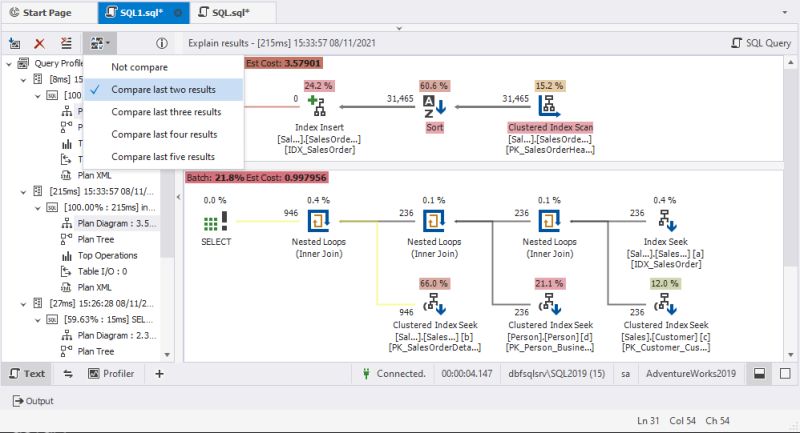800x433 pixels.
Task: Collapse the [215ms] 15:33:57 result node
Action: 23,192
